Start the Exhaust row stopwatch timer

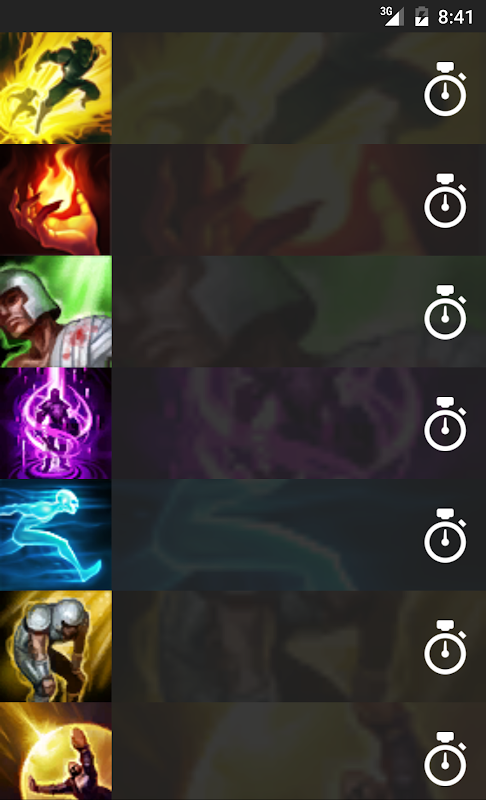pyautogui.click(x=445, y=647)
